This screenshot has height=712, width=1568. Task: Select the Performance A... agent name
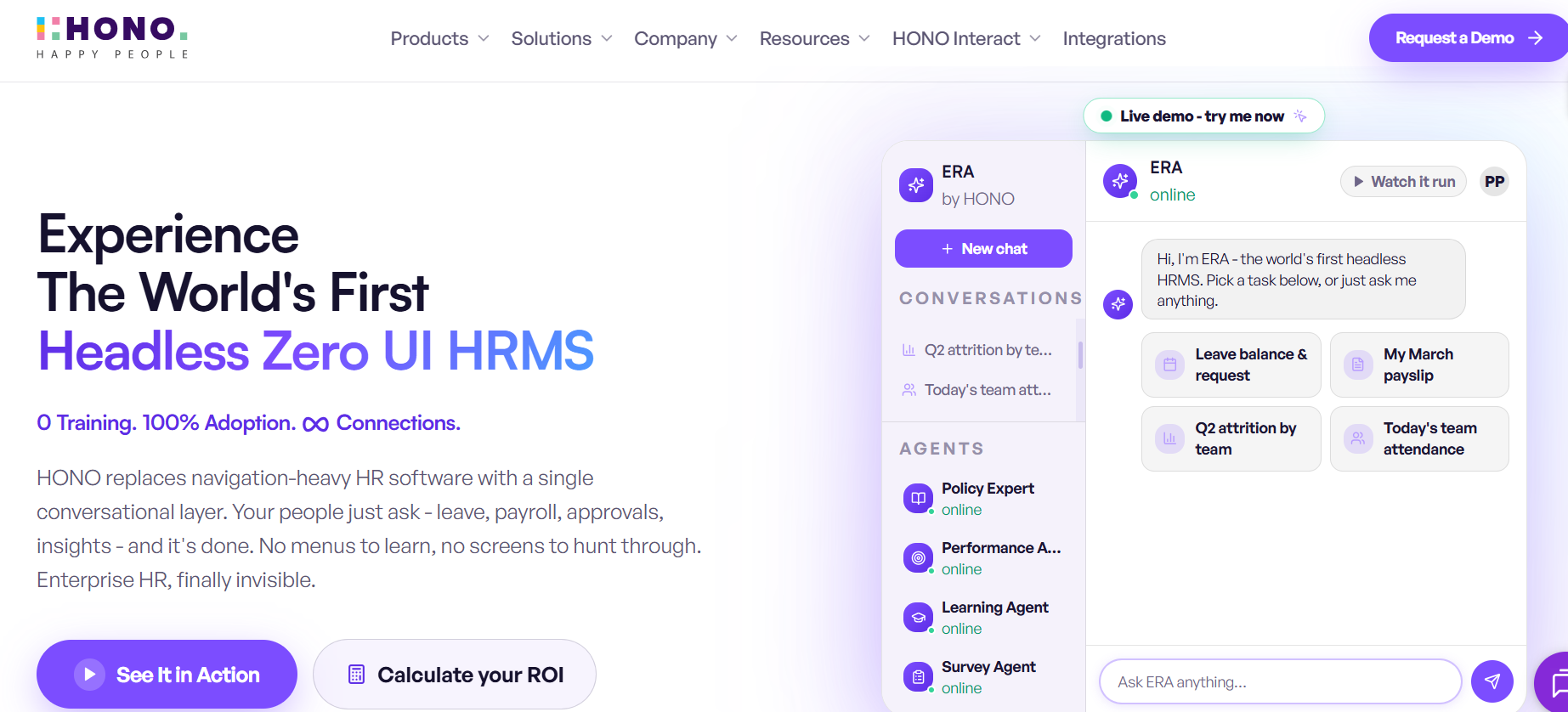point(1001,548)
